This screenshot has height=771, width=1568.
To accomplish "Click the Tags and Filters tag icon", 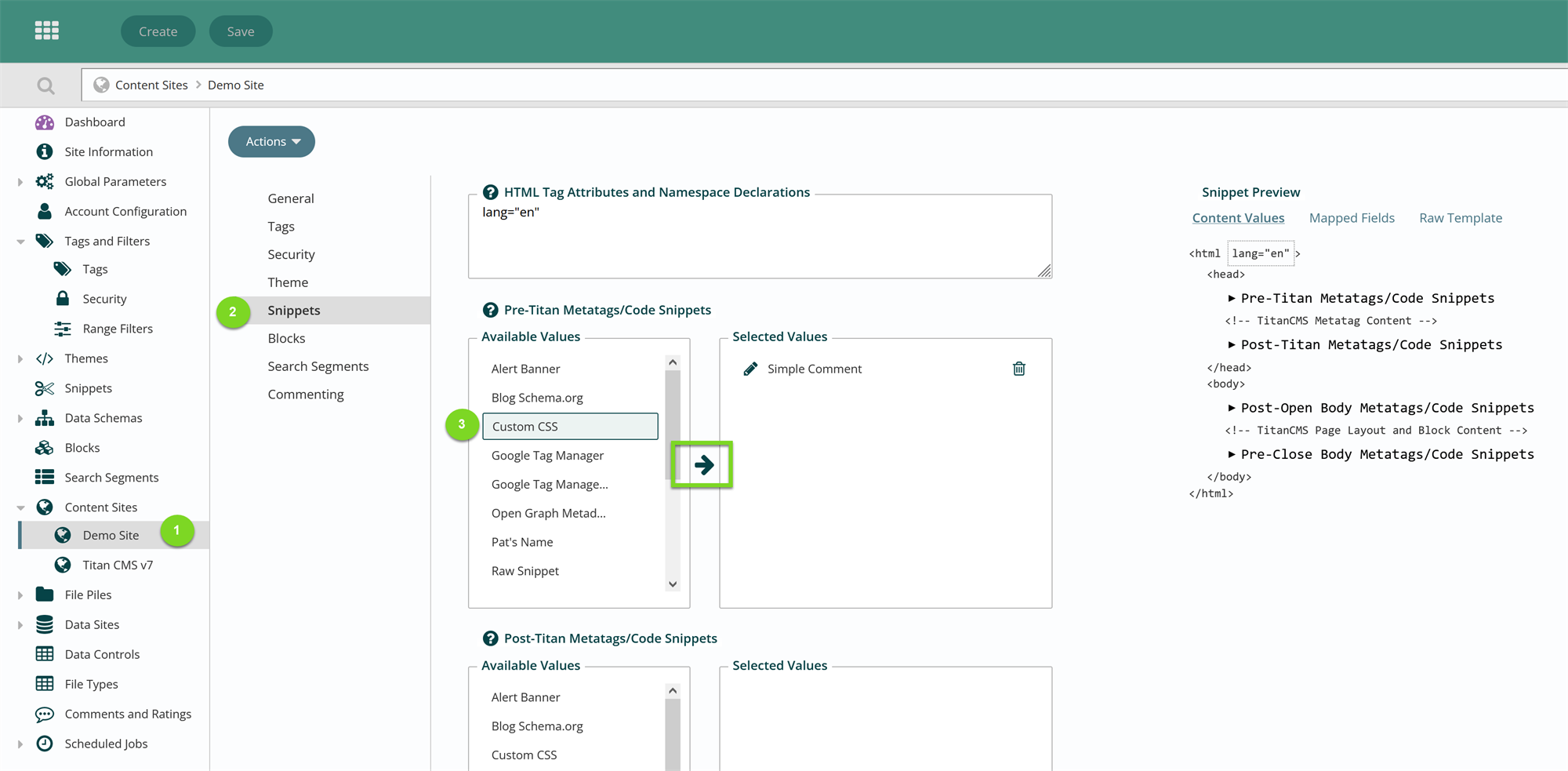I will click(45, 241).
